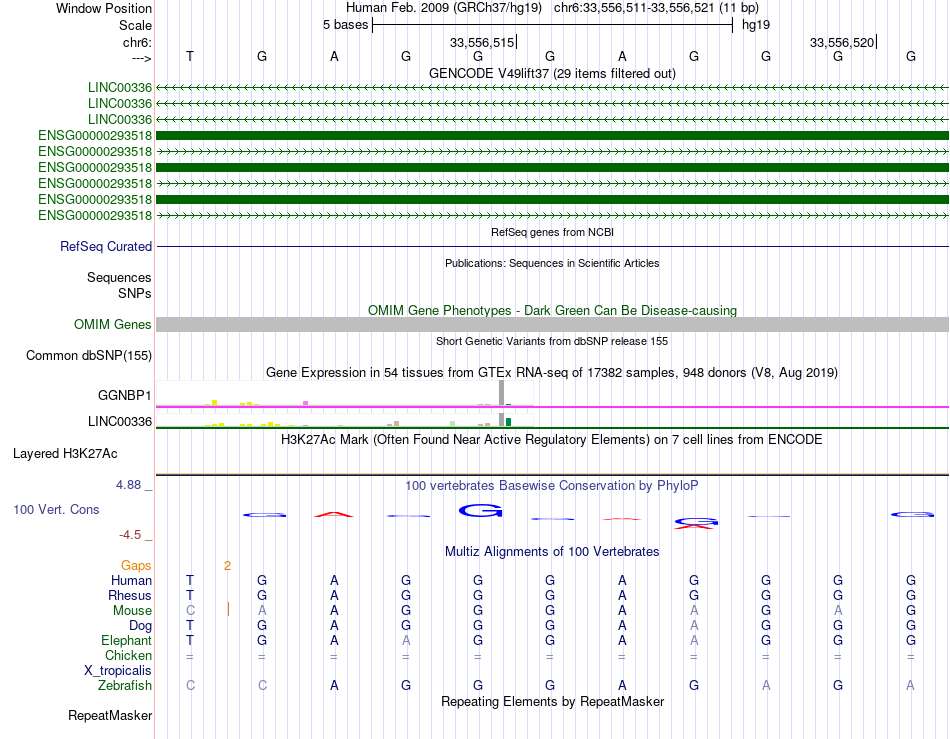
Task: Click the Layered H3K27Ac label
Action: tap(65, 454)
